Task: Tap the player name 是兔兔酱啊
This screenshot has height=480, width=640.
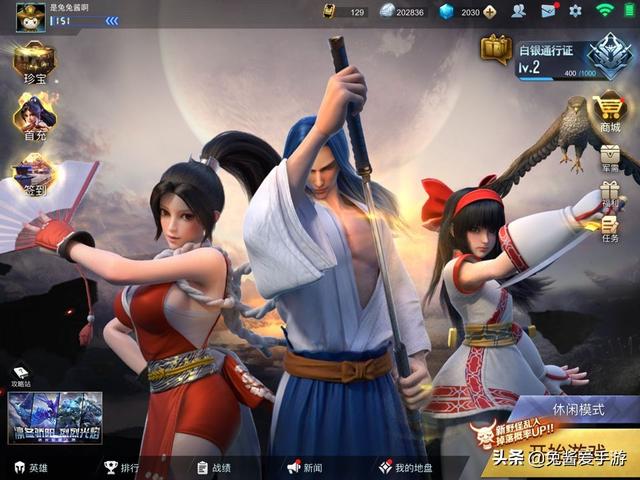Action: [x=69, y=7]
